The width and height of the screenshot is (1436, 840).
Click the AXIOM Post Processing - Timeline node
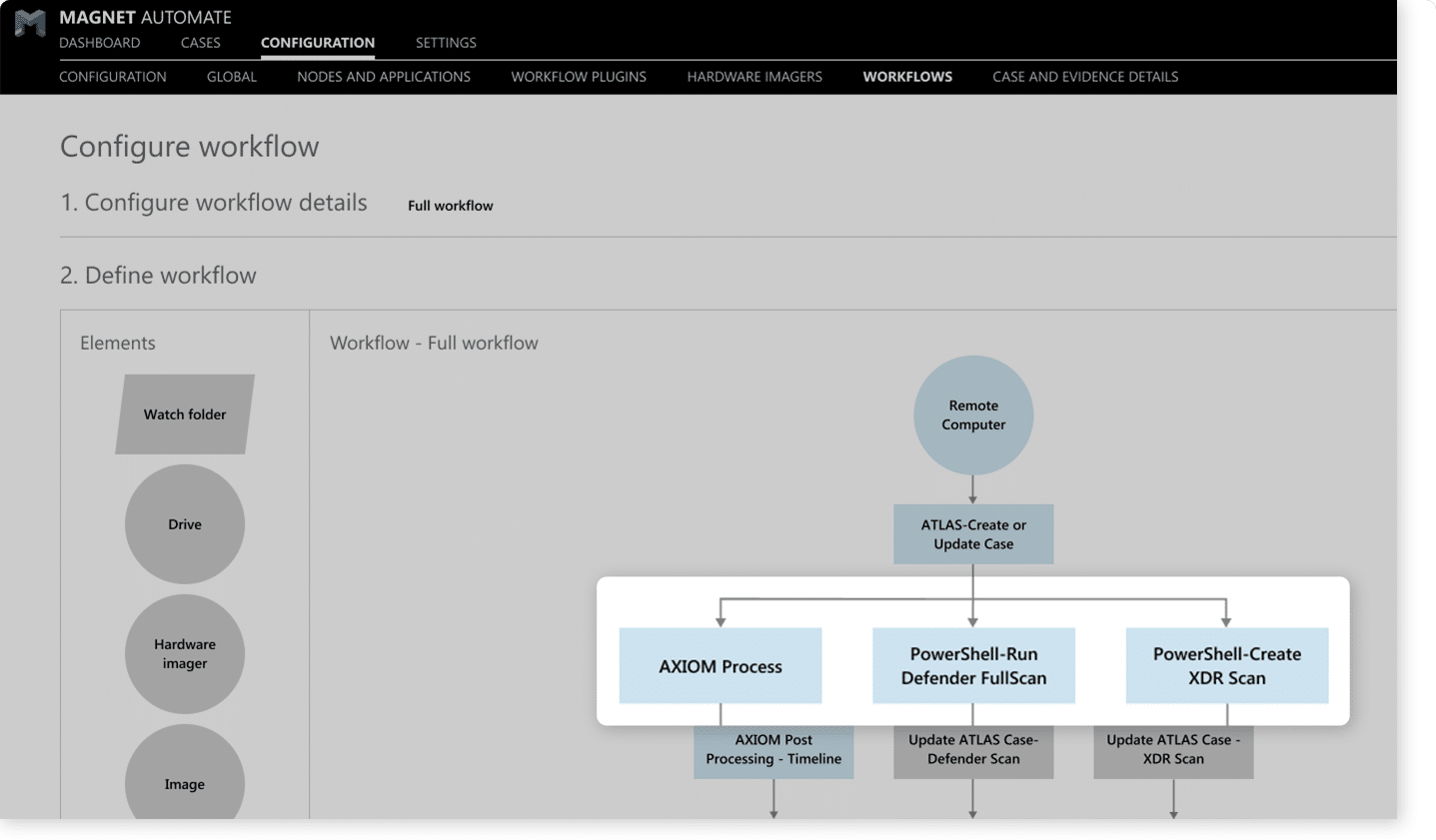click(x=773, y=751)
